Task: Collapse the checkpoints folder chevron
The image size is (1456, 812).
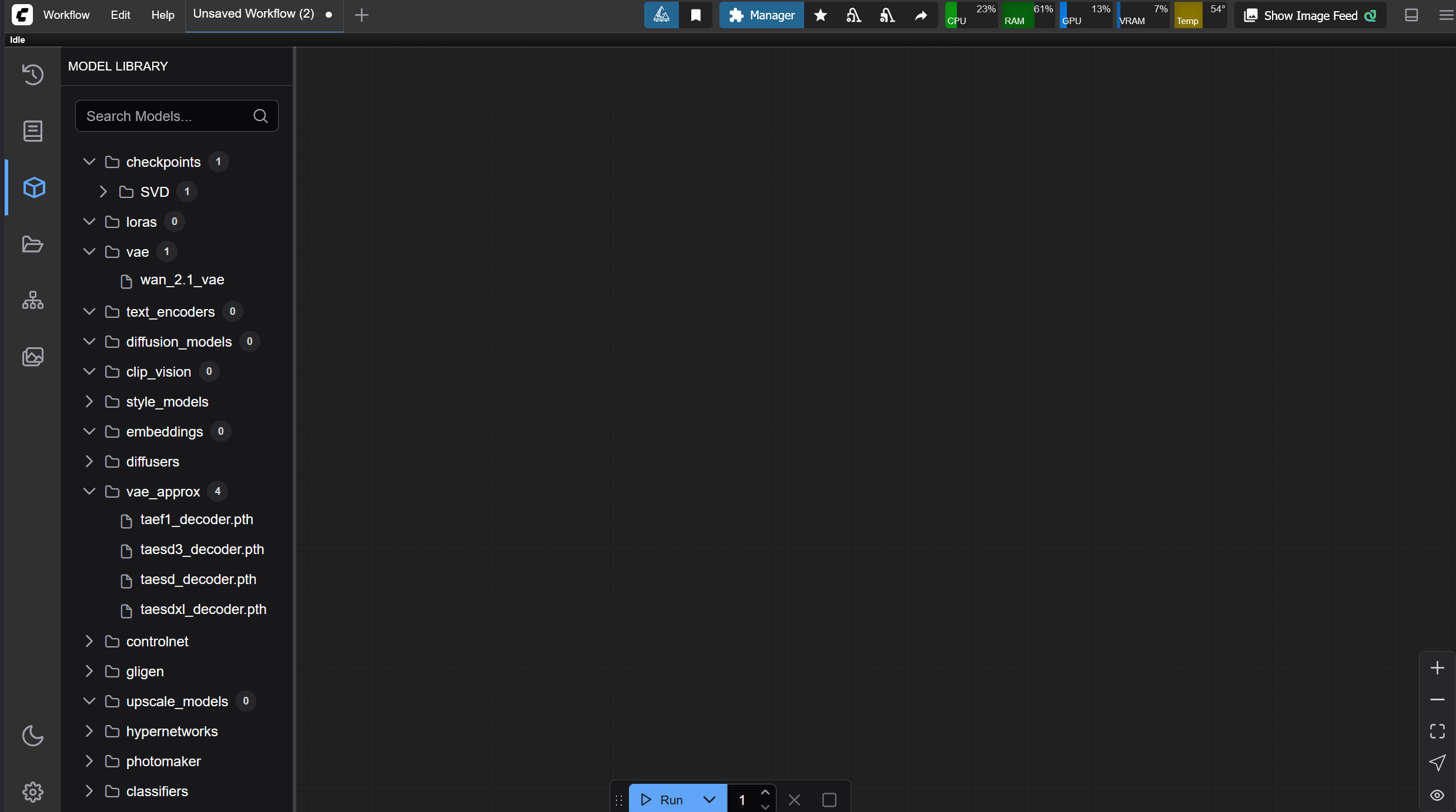Action: 89,162
